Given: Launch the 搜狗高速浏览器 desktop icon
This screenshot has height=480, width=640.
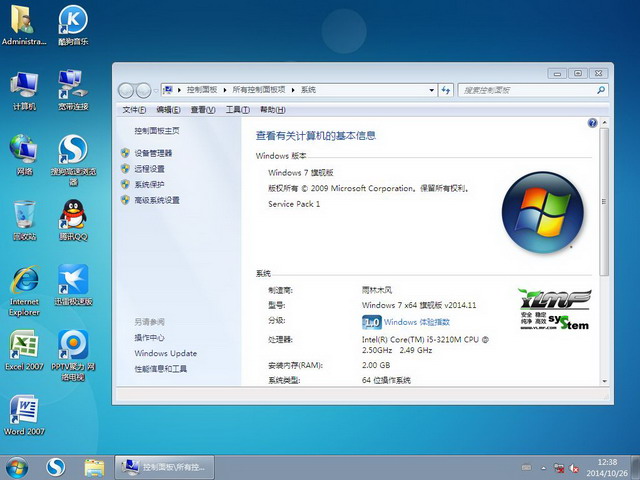Looking at the screenshot, I should (x=73, y=160).
